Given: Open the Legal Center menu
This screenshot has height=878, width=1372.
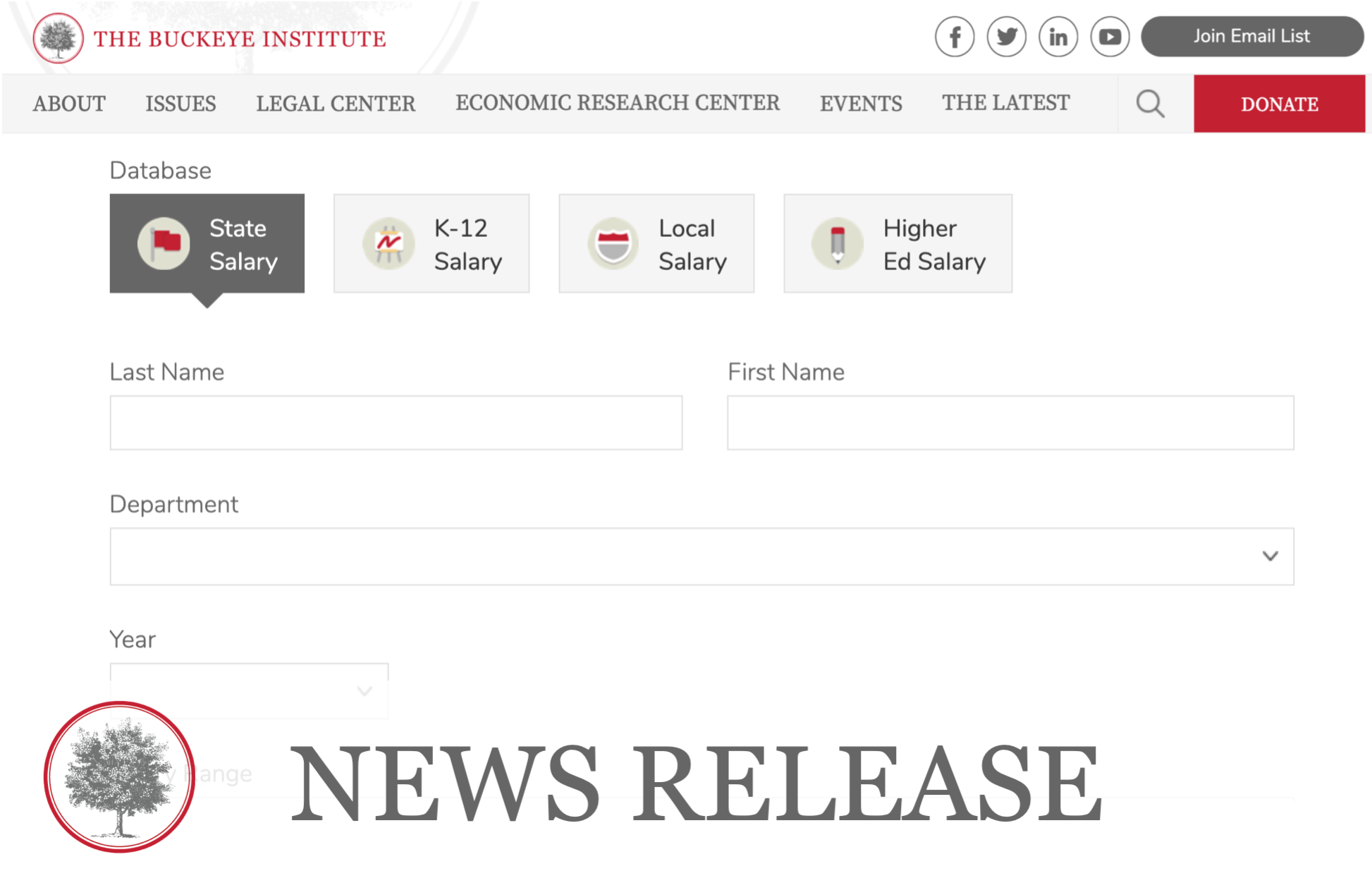Looking at the screenshot, I should click(x=336, y=104).
